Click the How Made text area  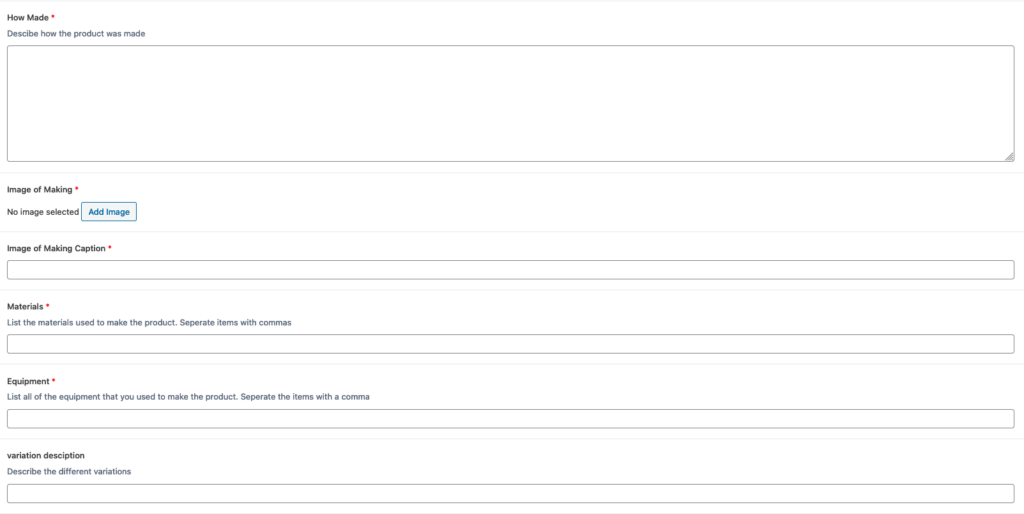point(510,103)
